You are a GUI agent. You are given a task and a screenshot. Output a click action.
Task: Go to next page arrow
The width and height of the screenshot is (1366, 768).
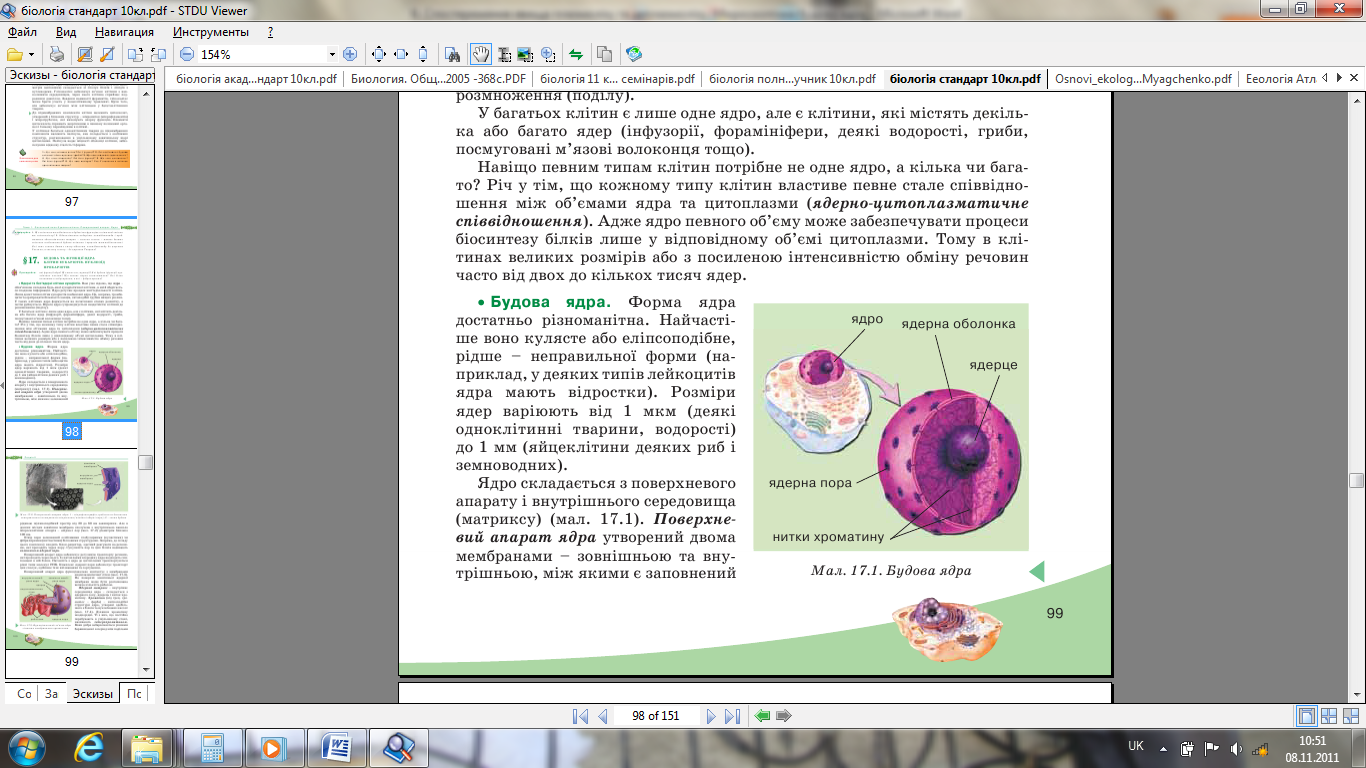pos(711,716)
